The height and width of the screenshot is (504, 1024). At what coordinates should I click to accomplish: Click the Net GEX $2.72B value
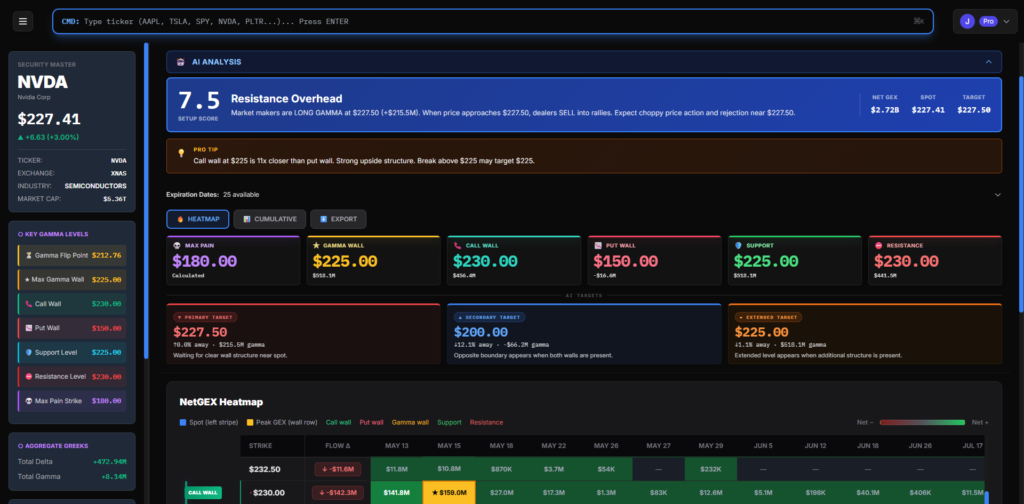(885, 110)
